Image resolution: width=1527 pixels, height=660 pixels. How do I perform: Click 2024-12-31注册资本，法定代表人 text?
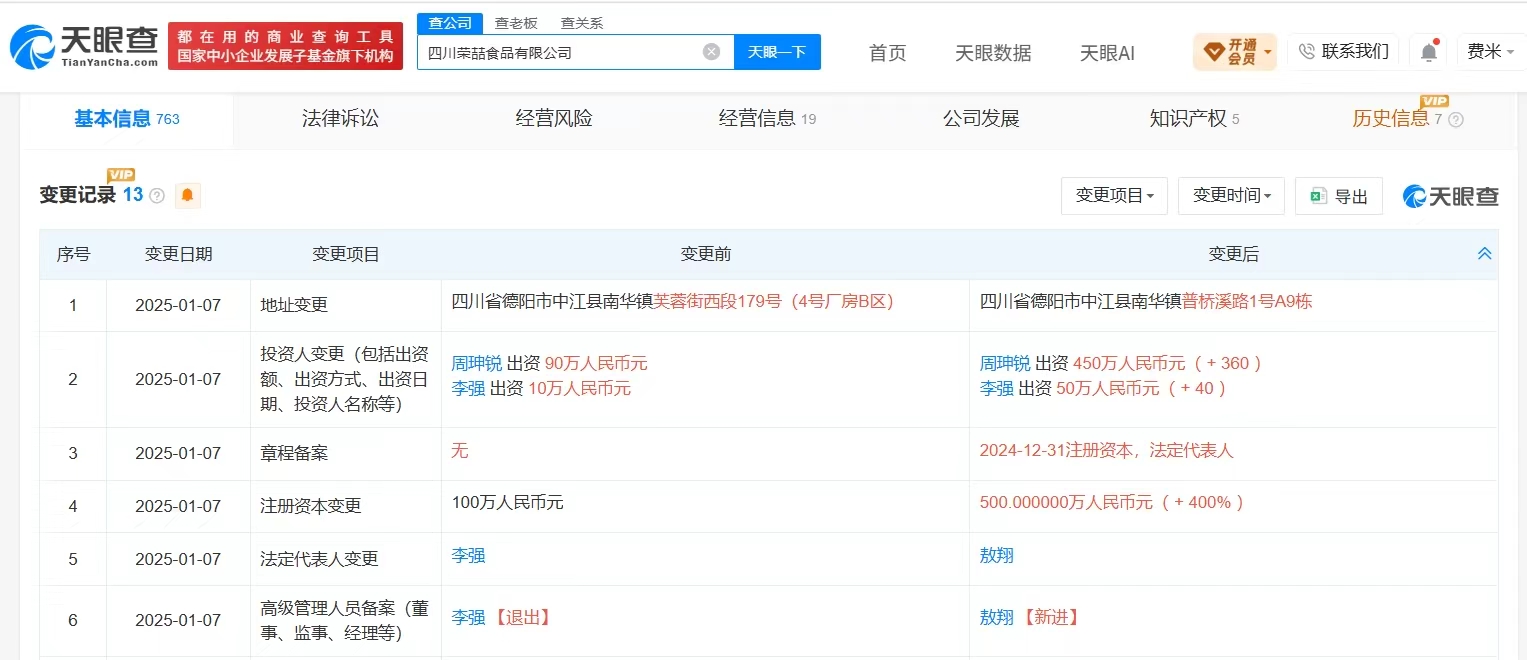pos(1106,450)
